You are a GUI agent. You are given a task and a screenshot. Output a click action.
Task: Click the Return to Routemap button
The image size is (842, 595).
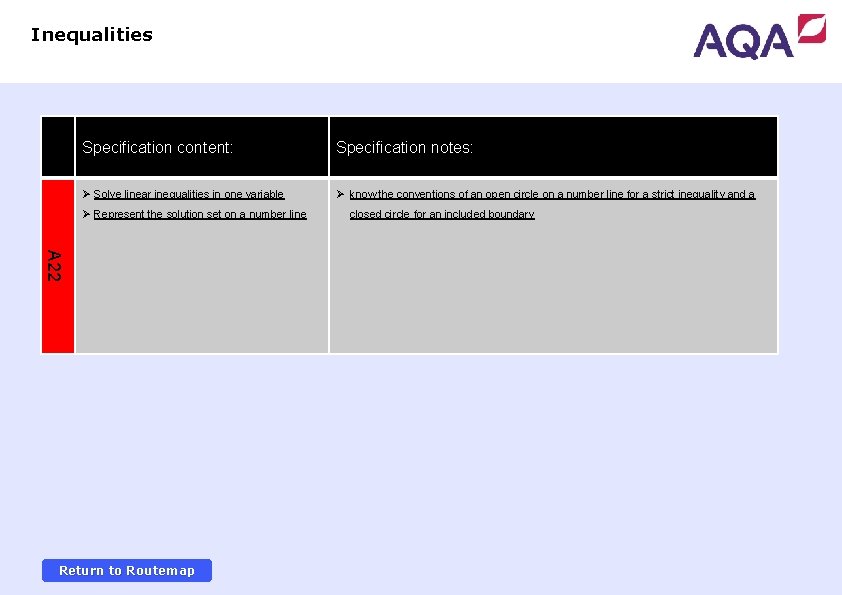point(127,570)
